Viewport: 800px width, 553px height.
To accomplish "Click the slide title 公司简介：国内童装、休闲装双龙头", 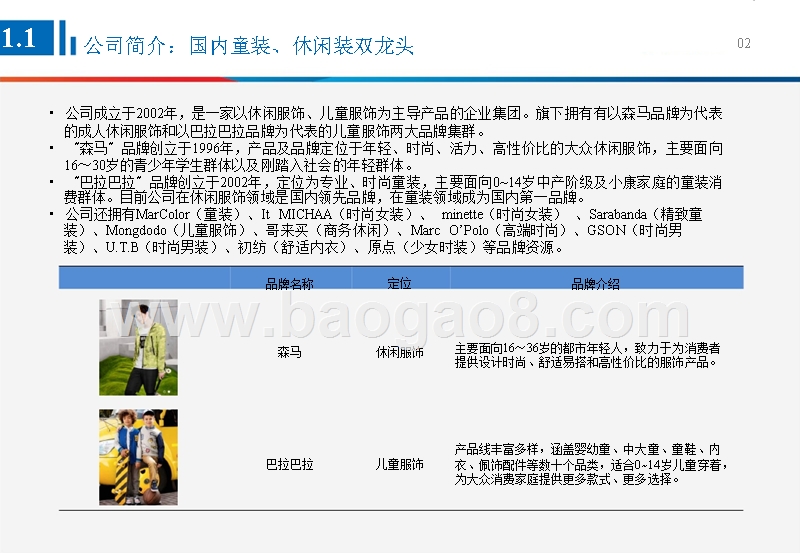I will tap(248, 45).
